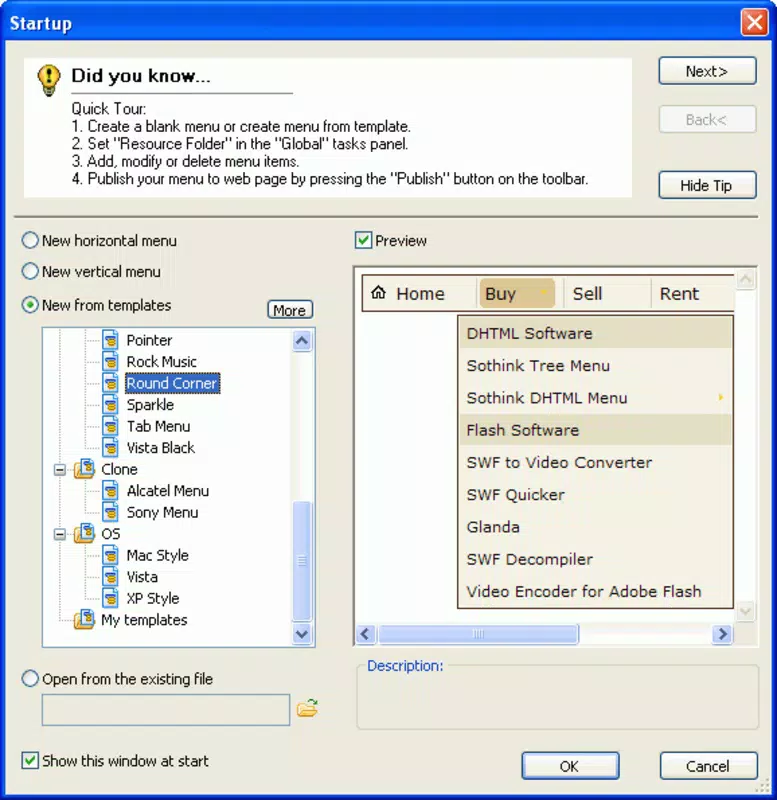Screen dimensions: 777x800
Task: Select the Alcatel Menu template label
Action: click(168, 491)
